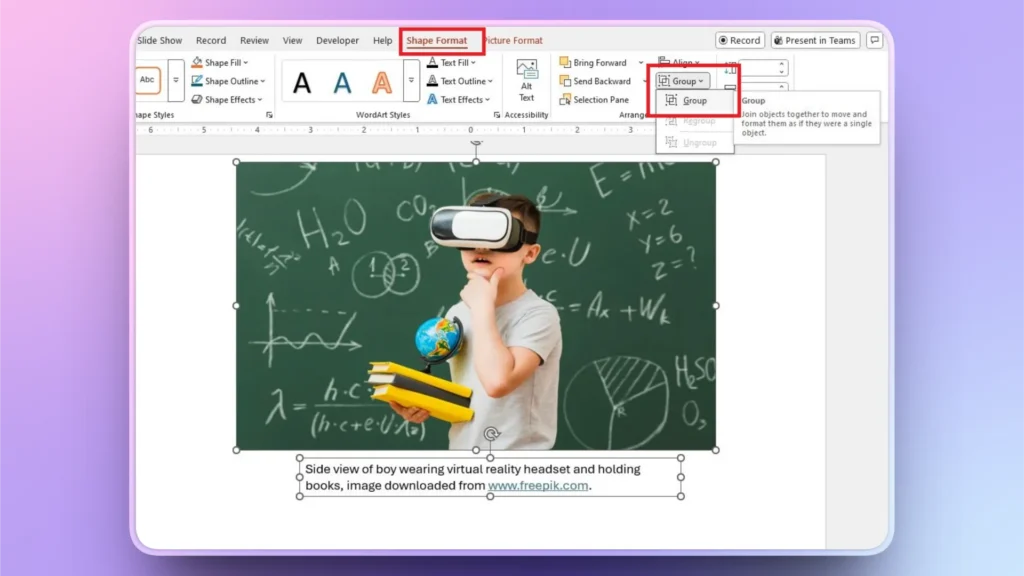Screen dimensions: 1024x576
Task: Click the Shape Fill icon
Action: pos(196,62)
